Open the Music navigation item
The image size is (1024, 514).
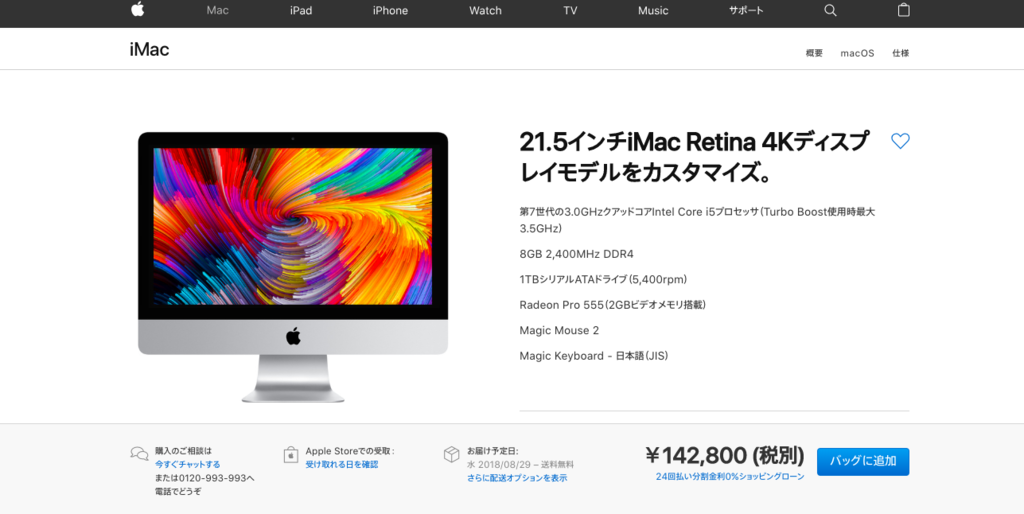click(653, 10)
